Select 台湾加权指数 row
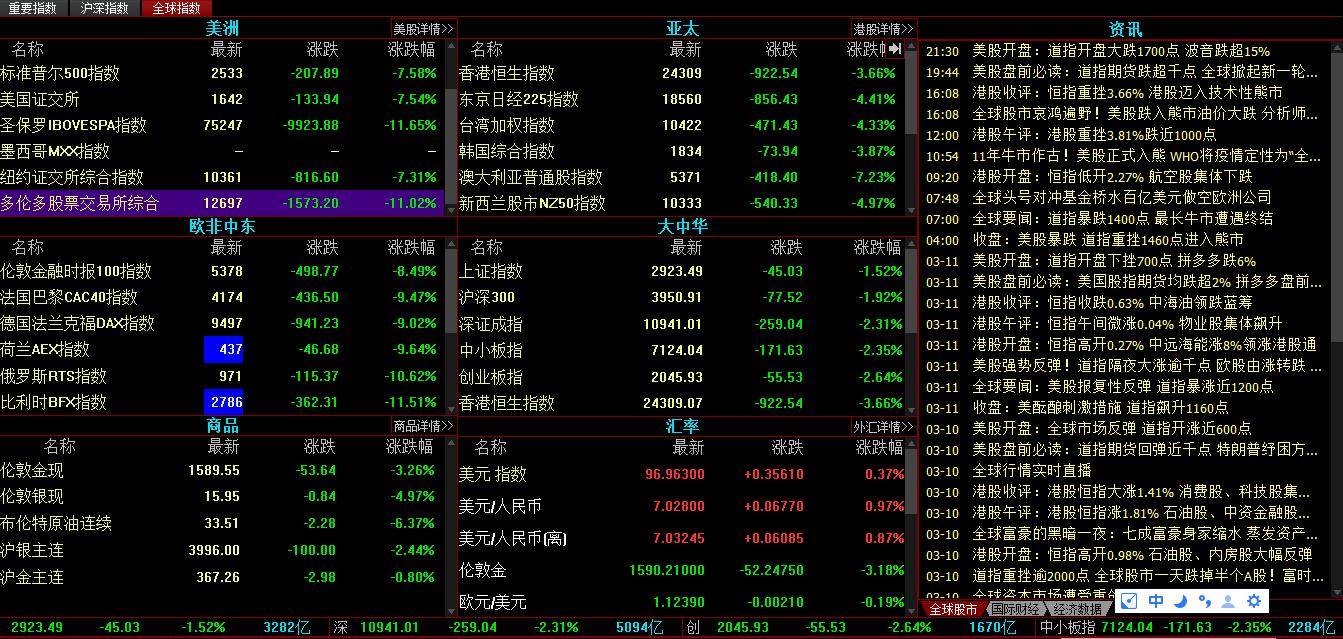 (x=681, y=125)
